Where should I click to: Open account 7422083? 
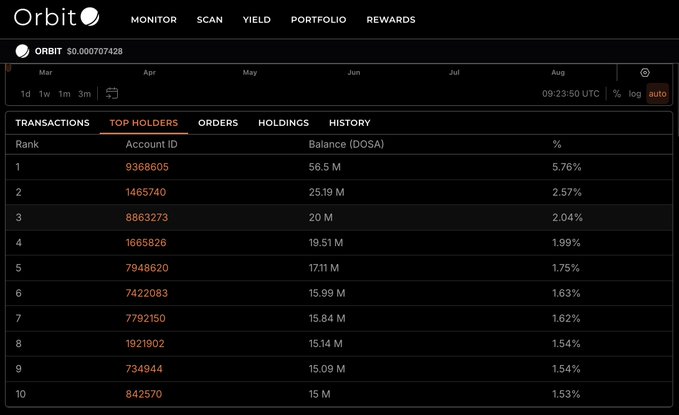(x=147, y=293)
